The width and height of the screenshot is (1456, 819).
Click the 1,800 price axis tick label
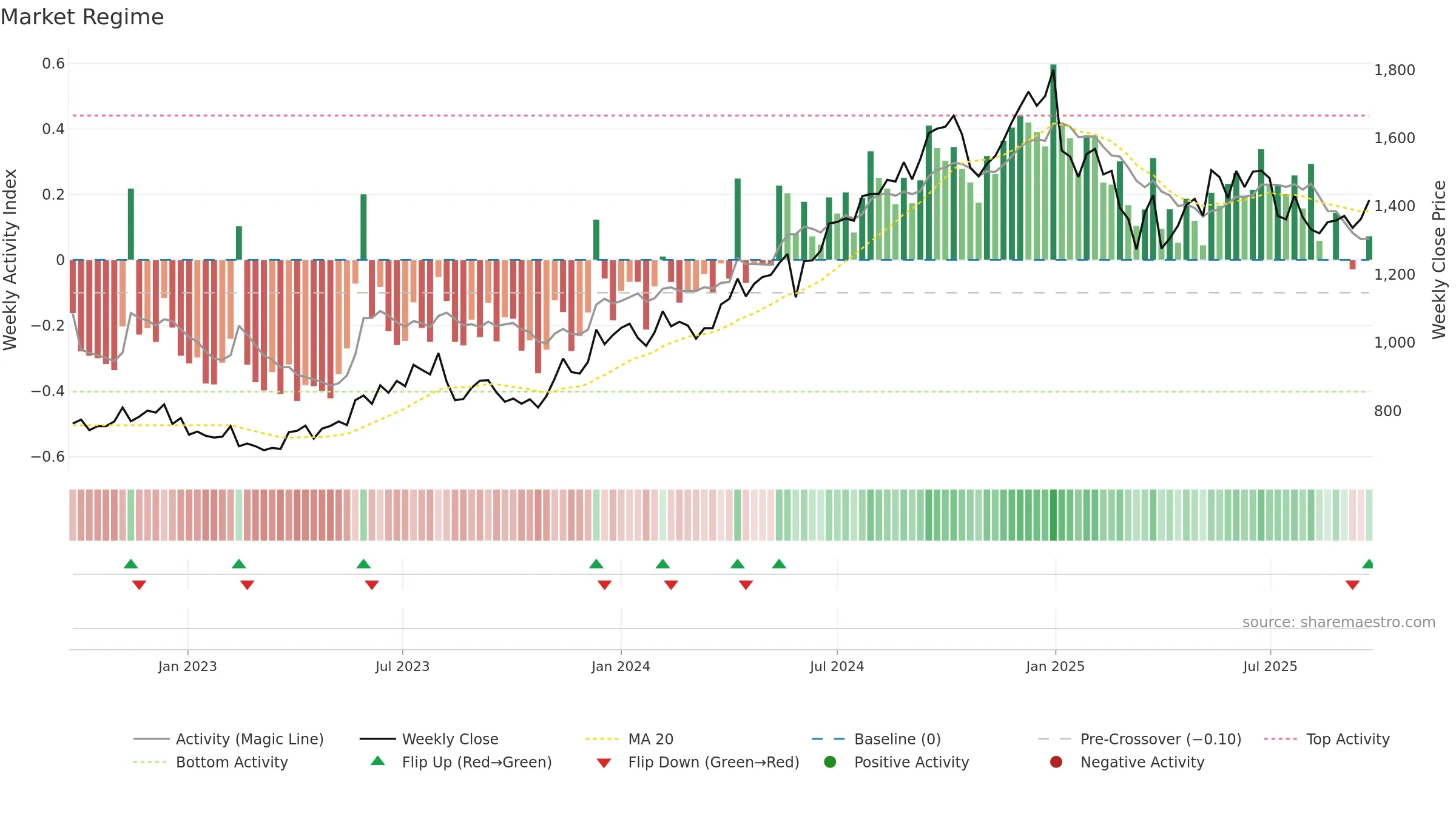coord(1394,70)
